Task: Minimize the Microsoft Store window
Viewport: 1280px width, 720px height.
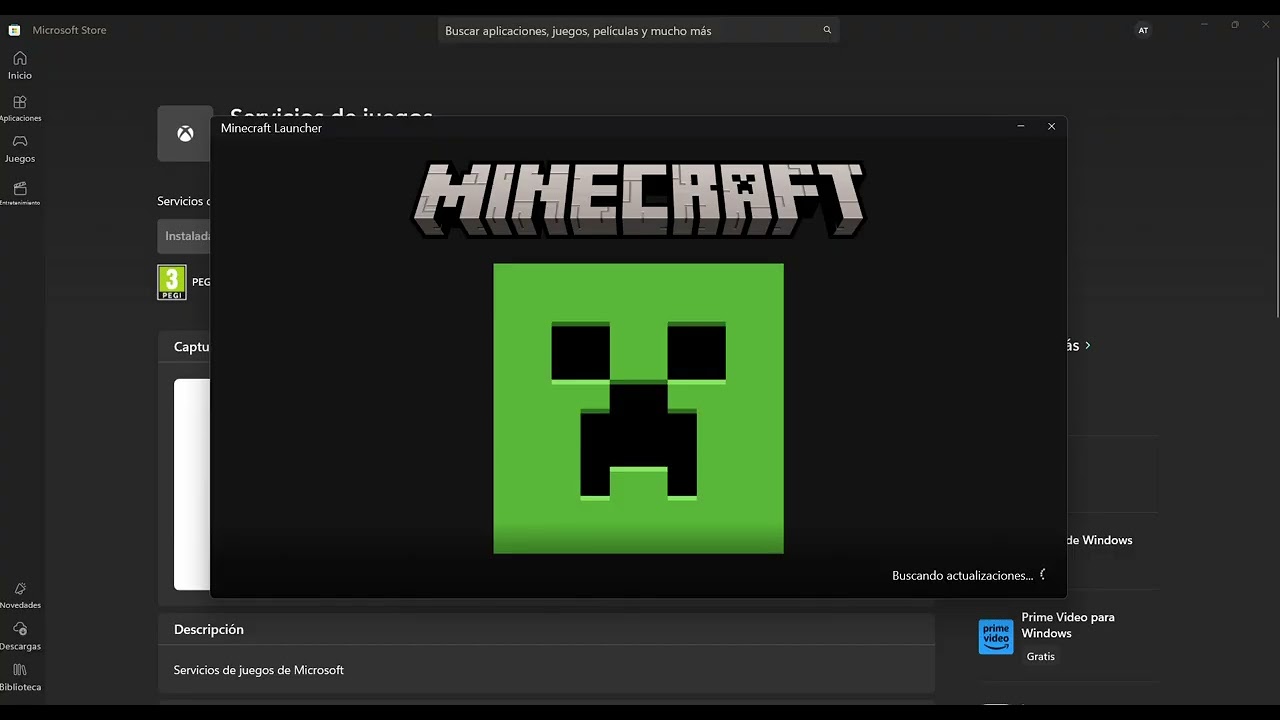Action: [1204, 25]
